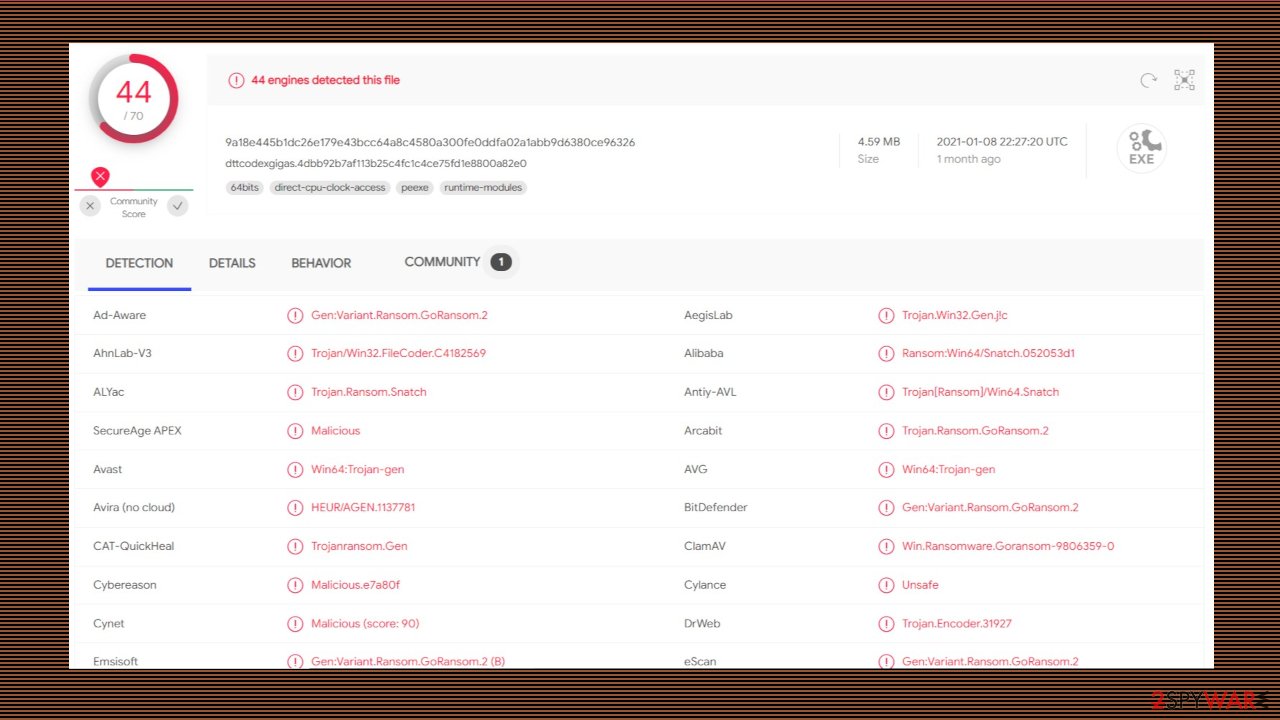
Task: Click the warning icon in the Cynet row
Action: coord(295,623)
